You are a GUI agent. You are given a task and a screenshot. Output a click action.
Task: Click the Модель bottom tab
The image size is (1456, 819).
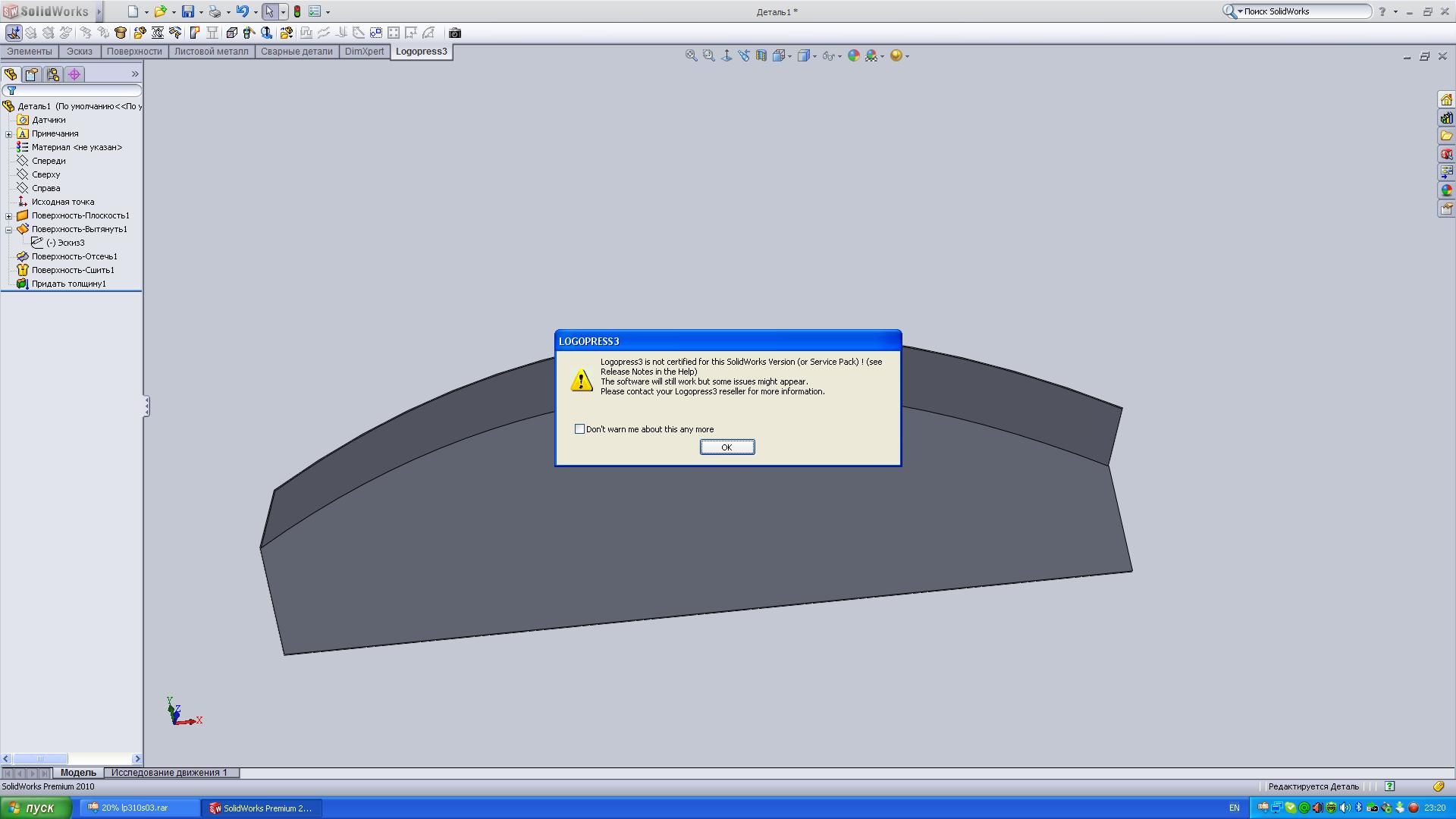coord(78,773)
